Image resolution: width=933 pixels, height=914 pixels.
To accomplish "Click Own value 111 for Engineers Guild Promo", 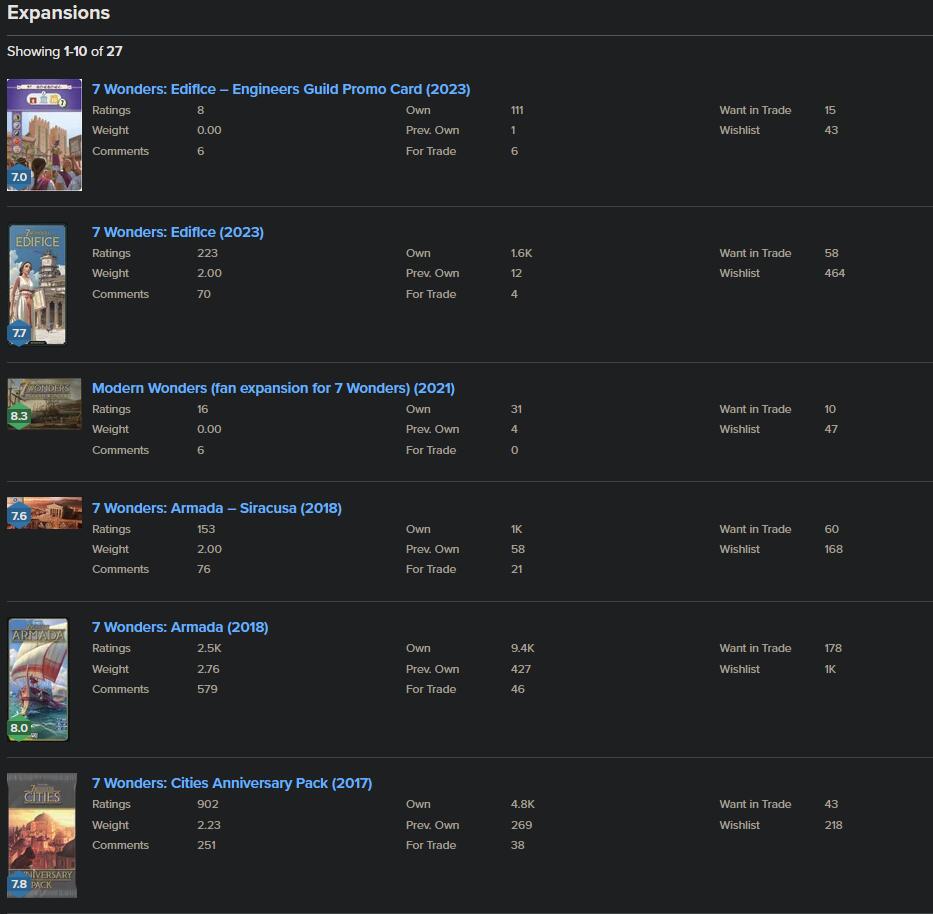I will click(517, 110).
